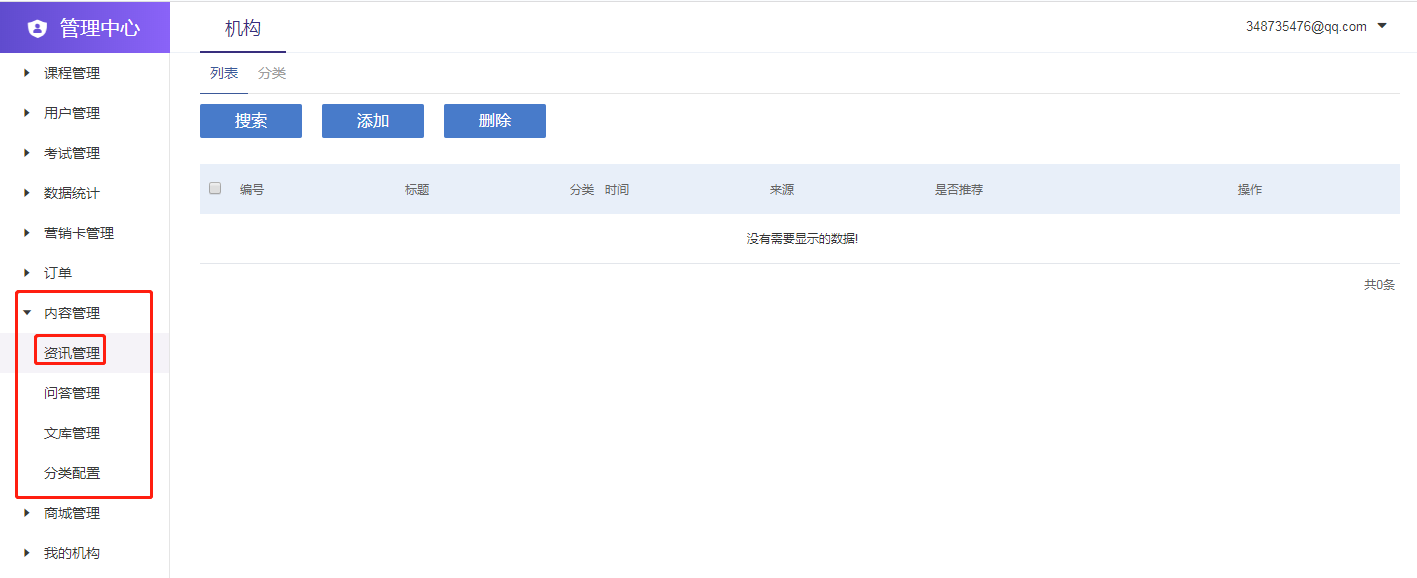Expand the 商城管理 sidebar section

(x=71, y=513)
